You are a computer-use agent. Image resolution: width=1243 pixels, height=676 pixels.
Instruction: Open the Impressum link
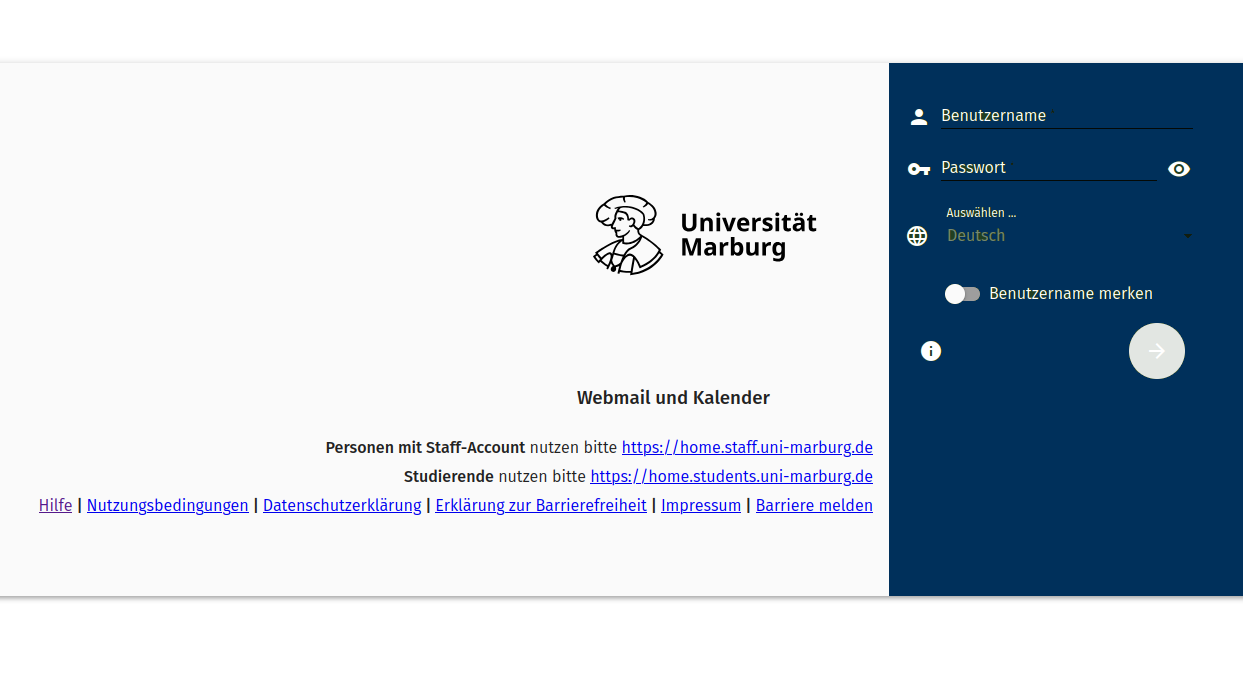(701, 505)
